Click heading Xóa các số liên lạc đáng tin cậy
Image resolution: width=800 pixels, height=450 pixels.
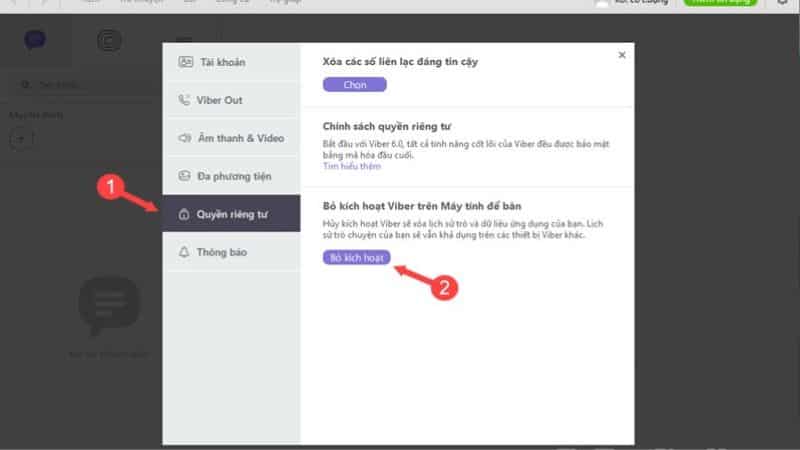(400, 62)
